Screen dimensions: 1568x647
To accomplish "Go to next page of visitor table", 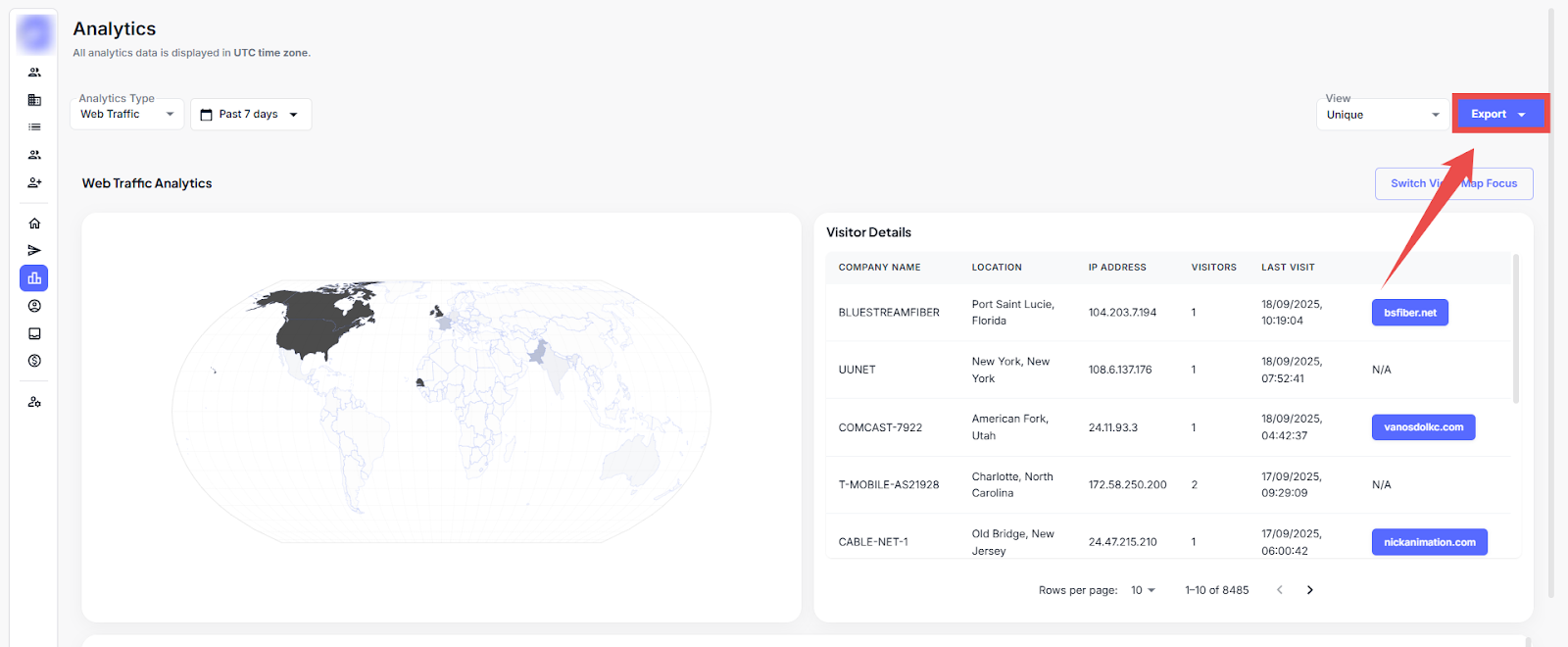I will [1309, 590].
